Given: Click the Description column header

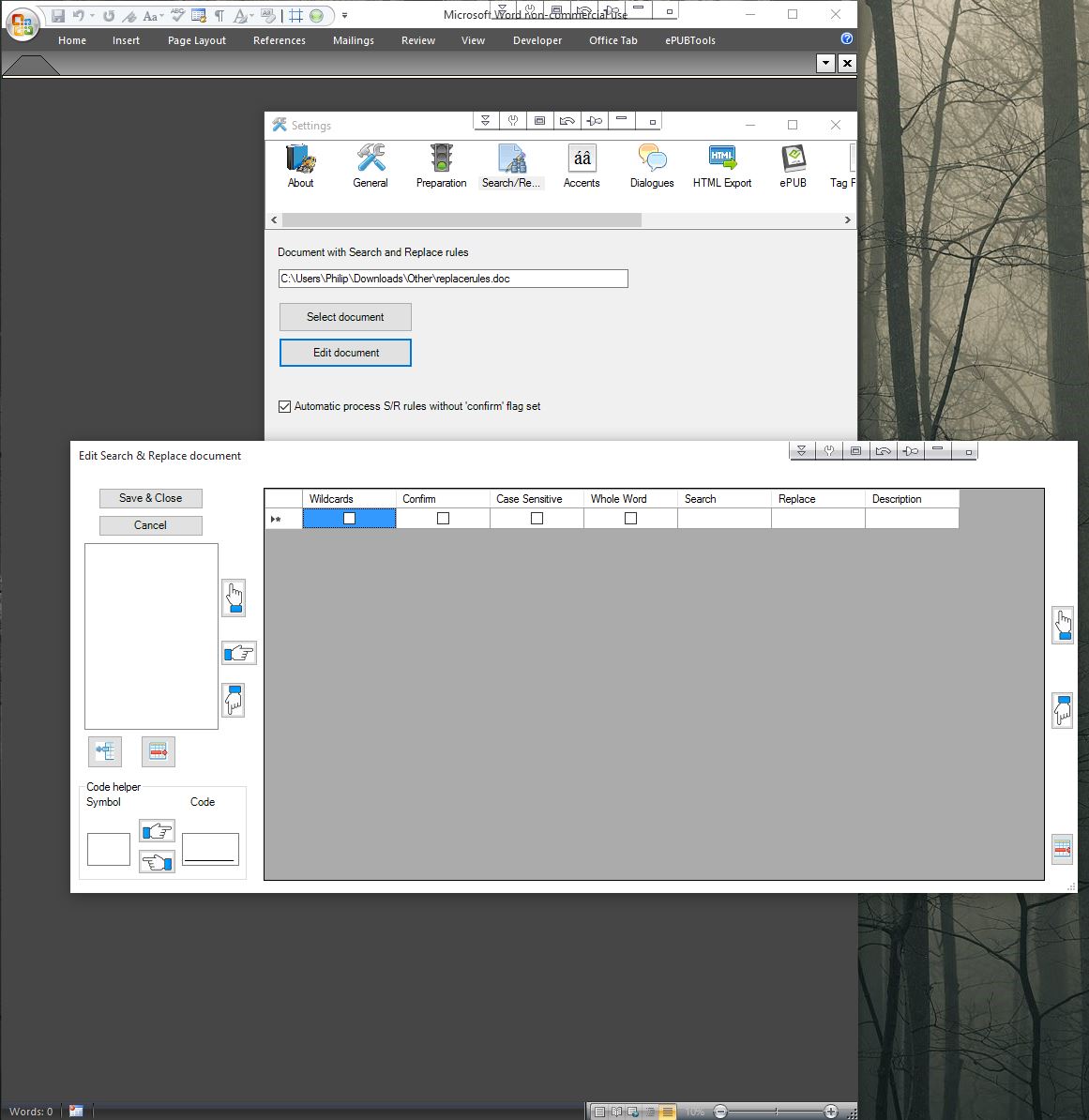Looking at the screenshot, I should pyautogui.click(x=912, y=499).
